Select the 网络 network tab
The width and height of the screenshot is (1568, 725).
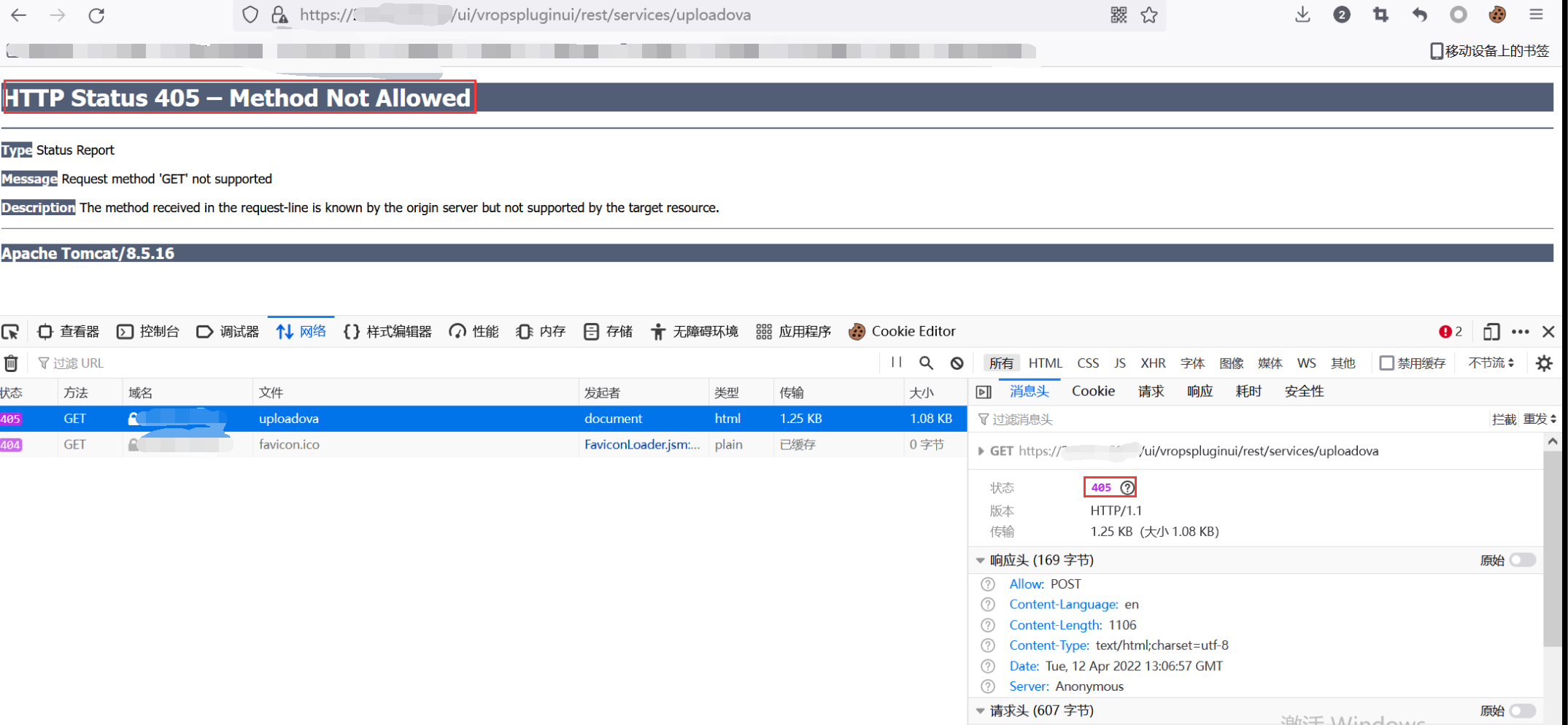click(x=301, y=332)
